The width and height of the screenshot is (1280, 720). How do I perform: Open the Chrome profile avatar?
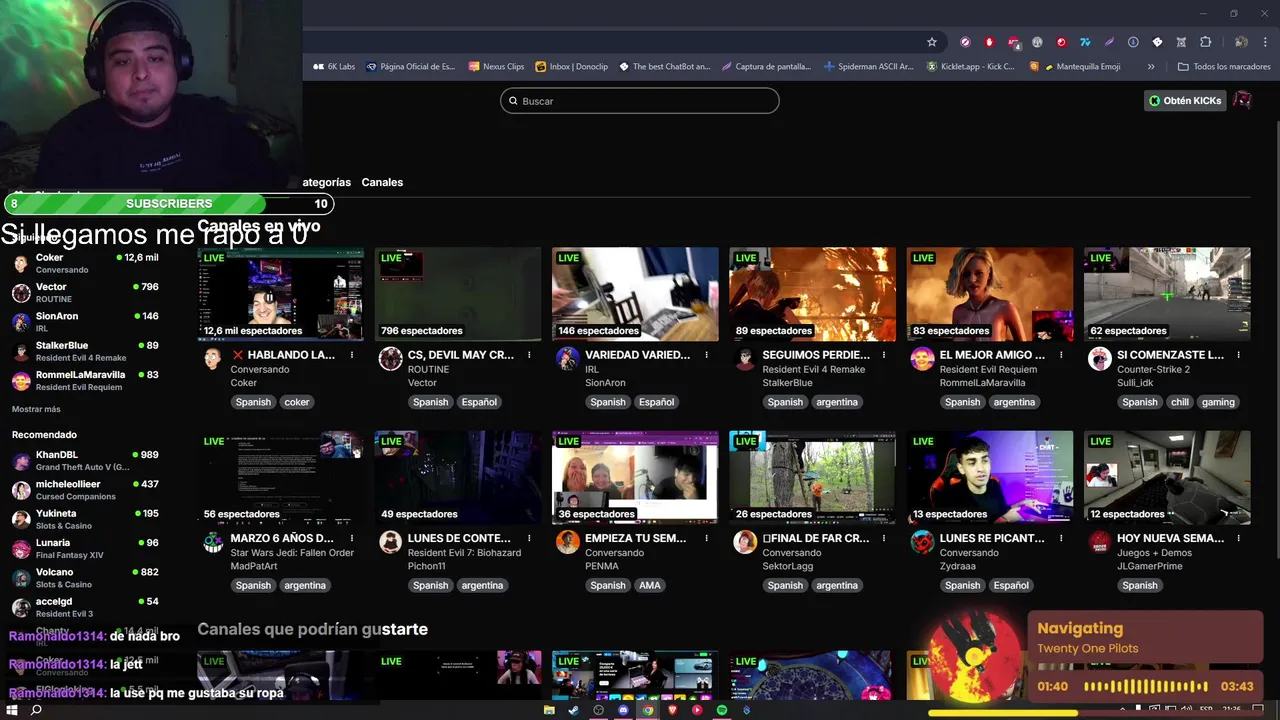(x=1241, y=42)
